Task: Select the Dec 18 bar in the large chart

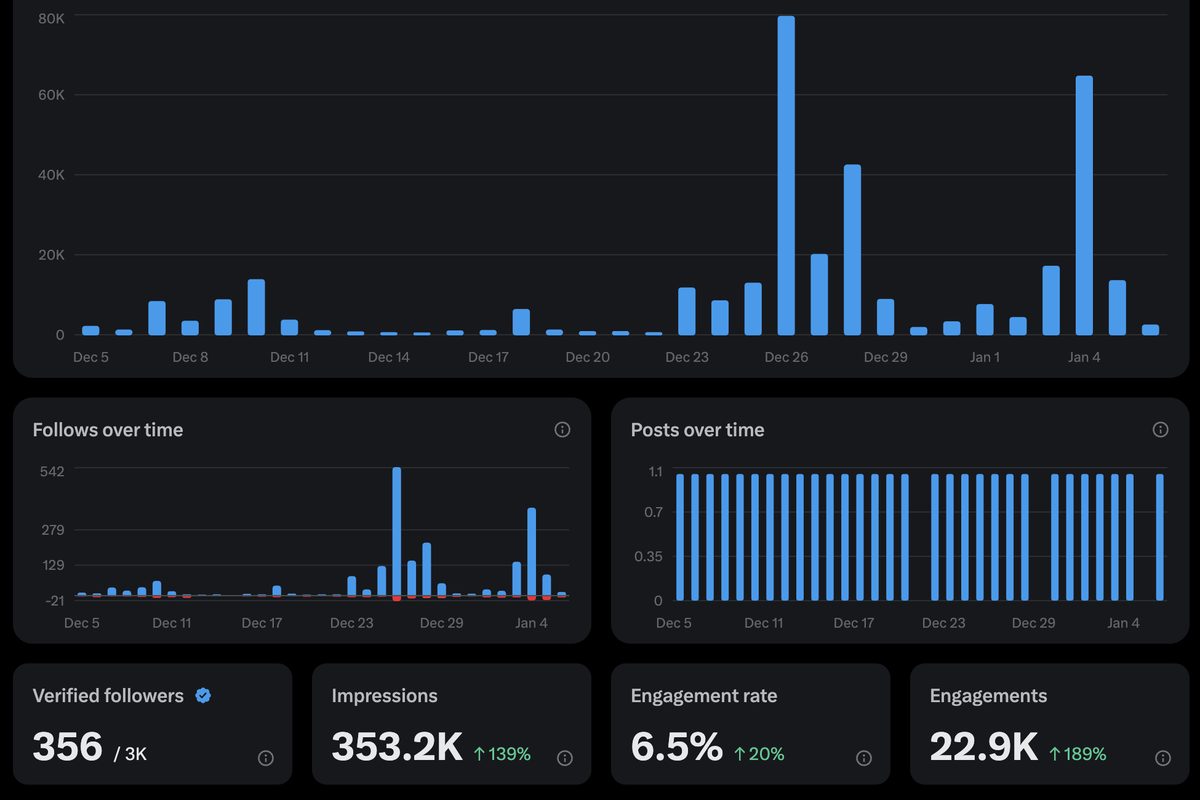Action: [521, 322]
